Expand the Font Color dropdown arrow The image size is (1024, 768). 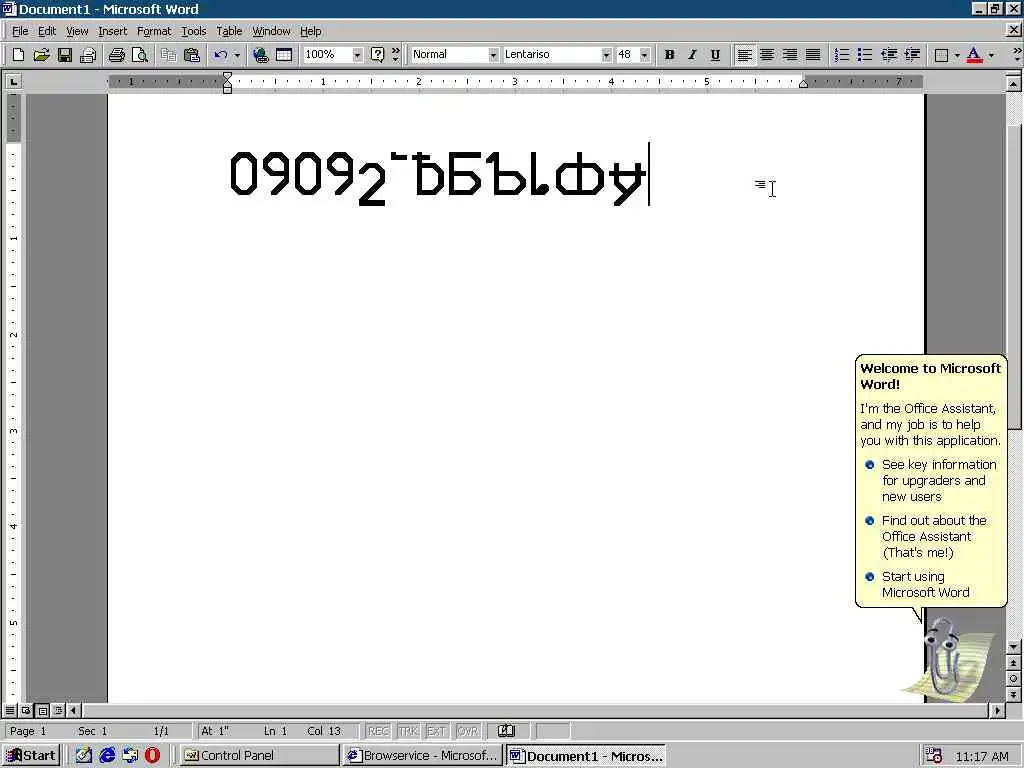[991, 55]
